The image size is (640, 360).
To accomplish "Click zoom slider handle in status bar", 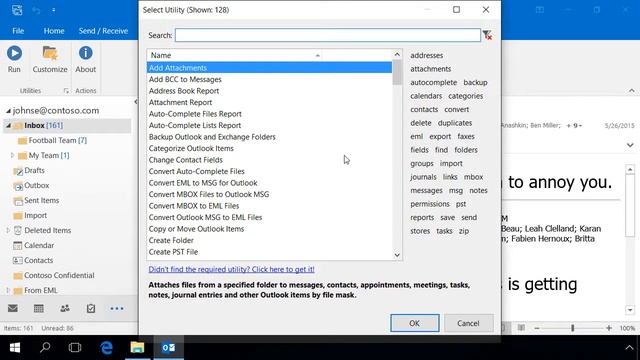I will pos(573,328).
